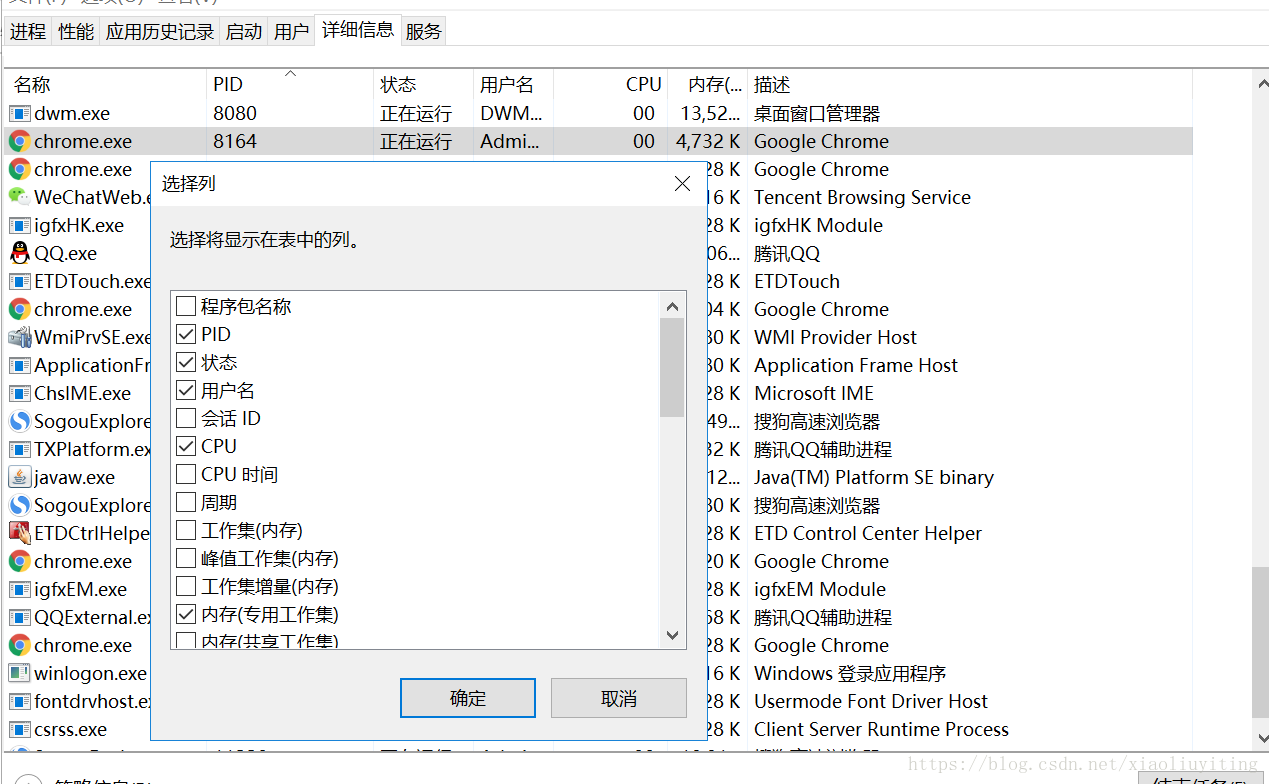Select the Java(TM) Platform SE binary text
1269x784 pixels.
point(874,477)
